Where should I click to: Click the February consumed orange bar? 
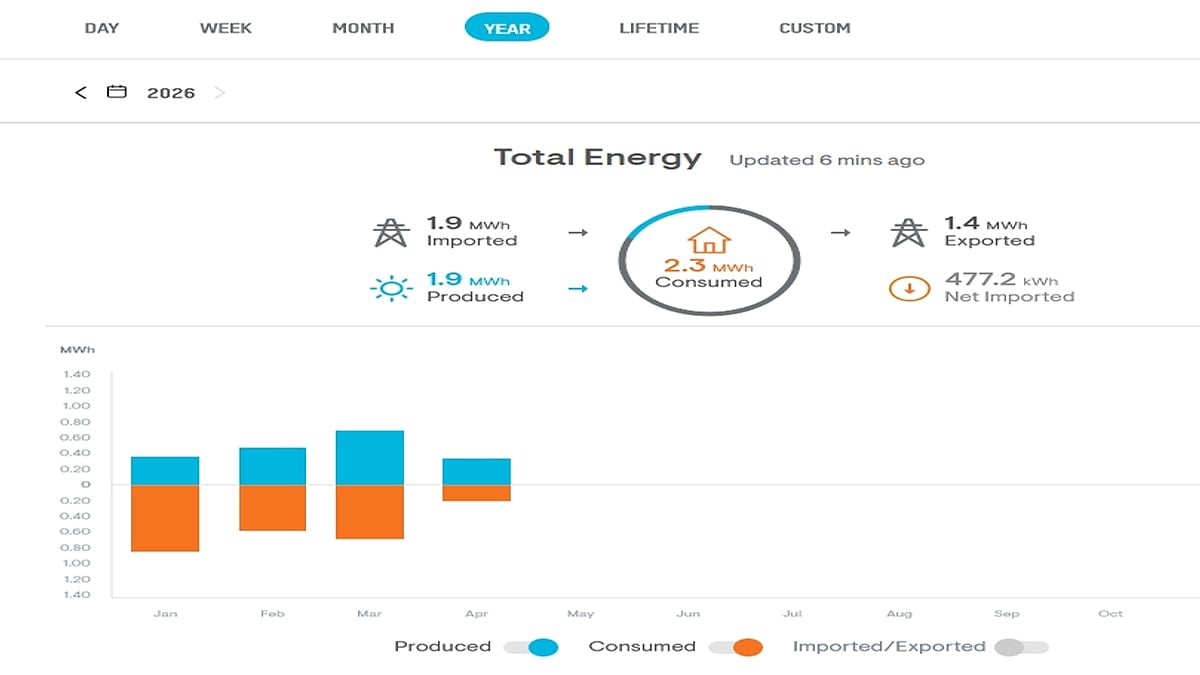pyautogui.click(x=272, y=507)
